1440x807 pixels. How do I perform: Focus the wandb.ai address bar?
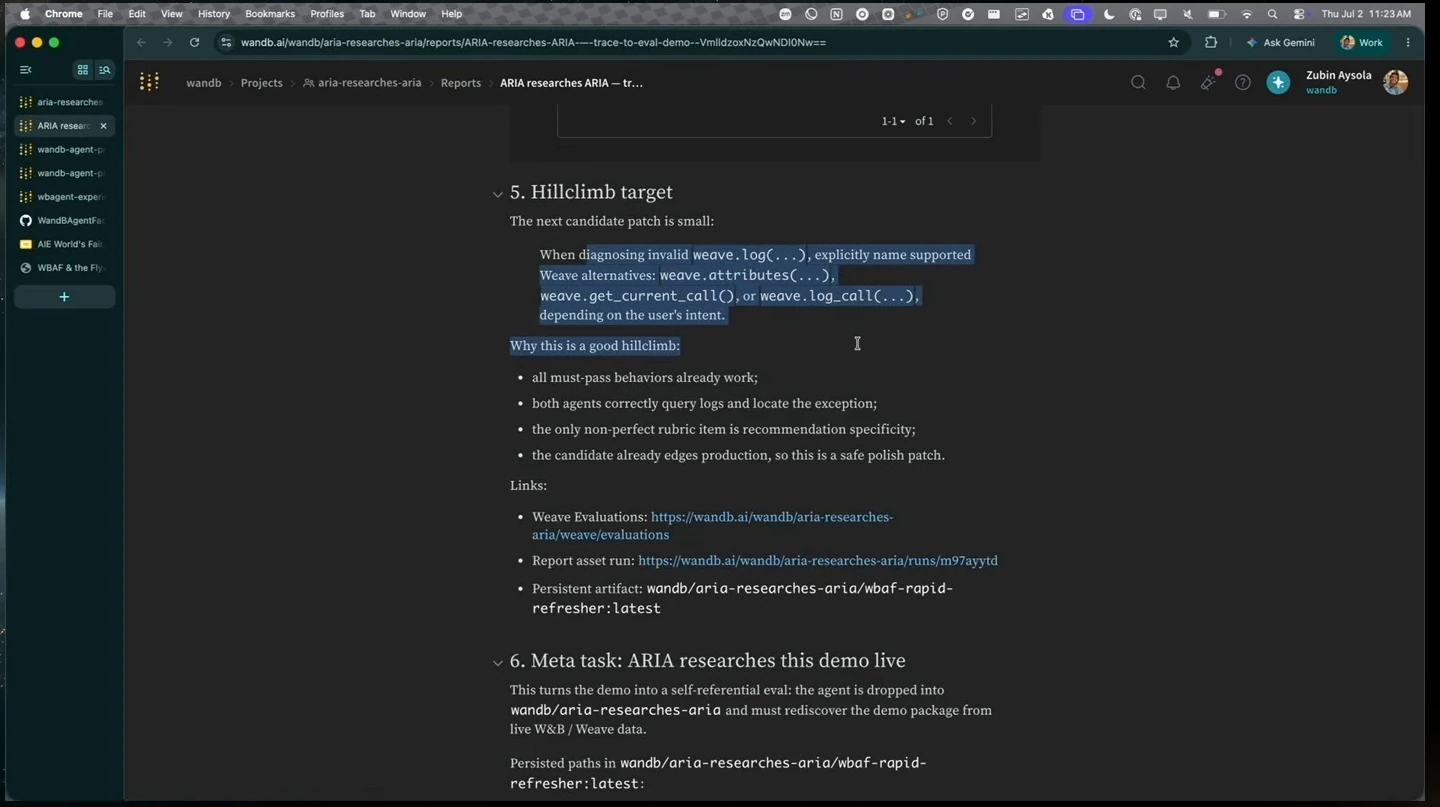690,43
